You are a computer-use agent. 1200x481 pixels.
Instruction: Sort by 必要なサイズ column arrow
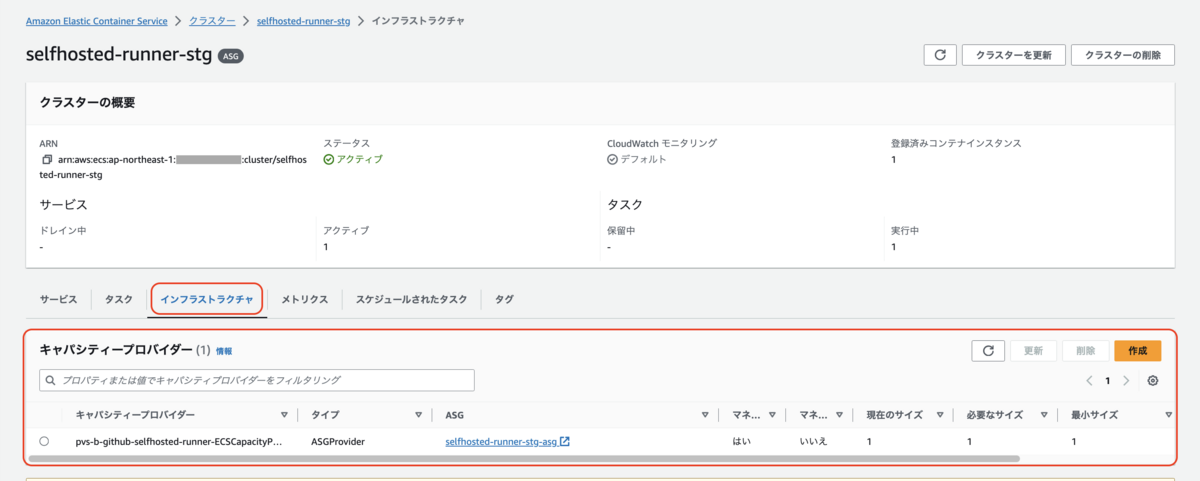pos(1044,414)
